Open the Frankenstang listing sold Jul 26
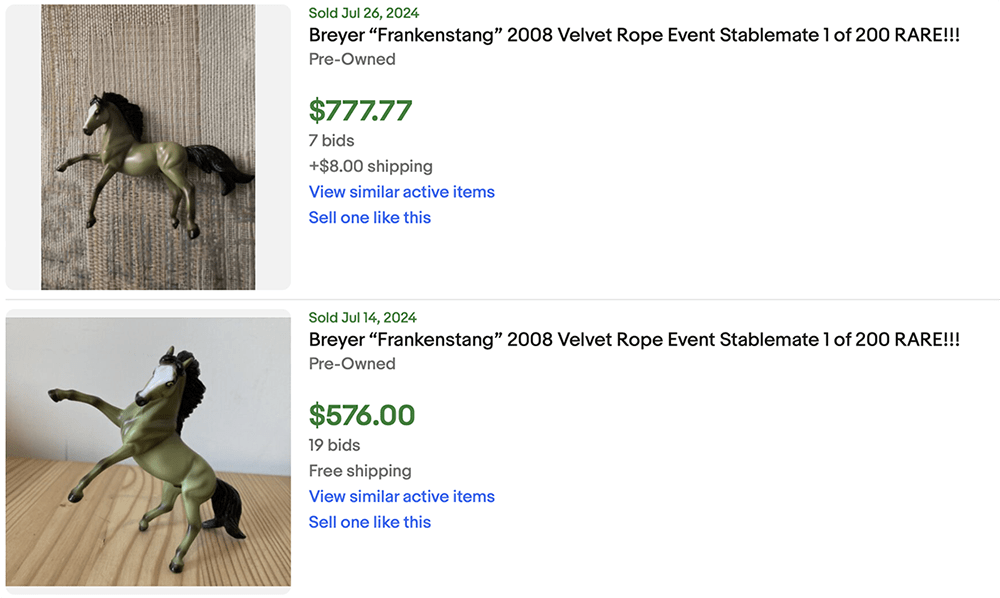 click(634, 35)
